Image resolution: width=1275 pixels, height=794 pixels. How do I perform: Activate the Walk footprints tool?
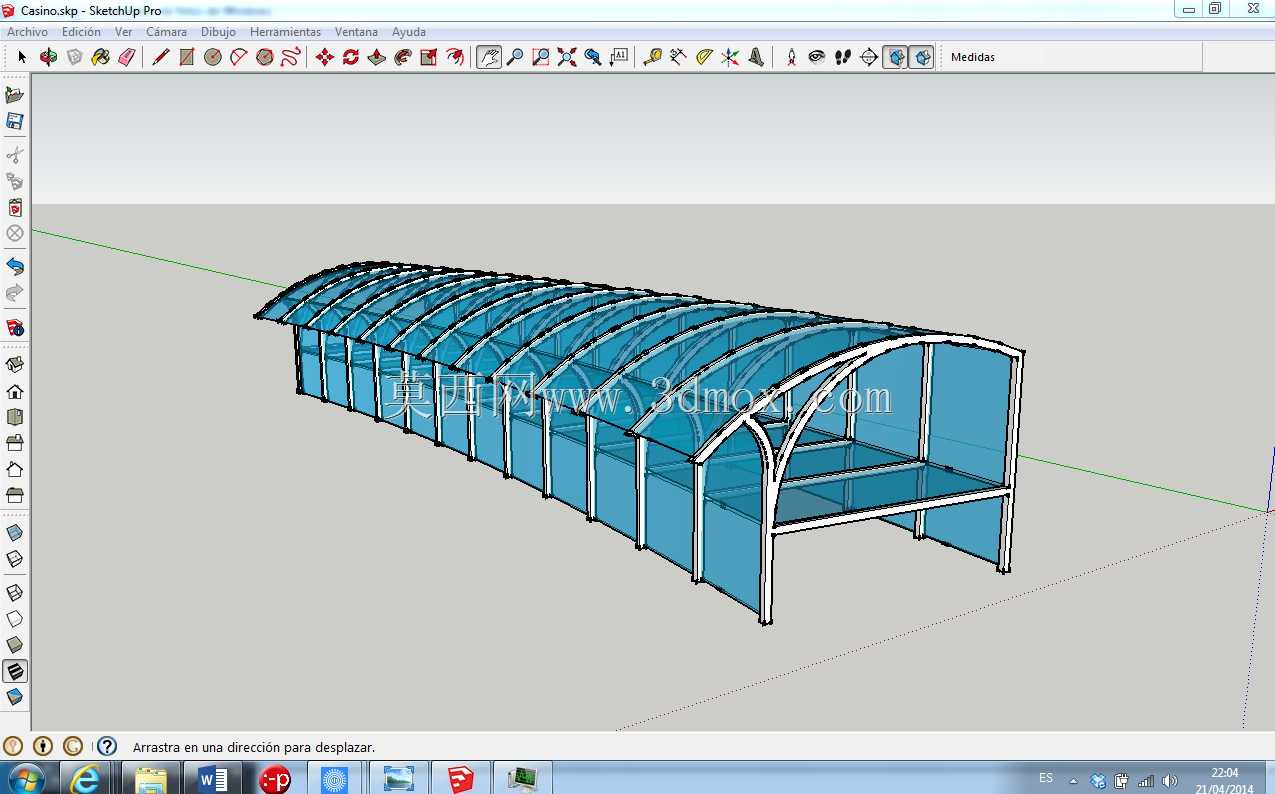coord(843,57)
